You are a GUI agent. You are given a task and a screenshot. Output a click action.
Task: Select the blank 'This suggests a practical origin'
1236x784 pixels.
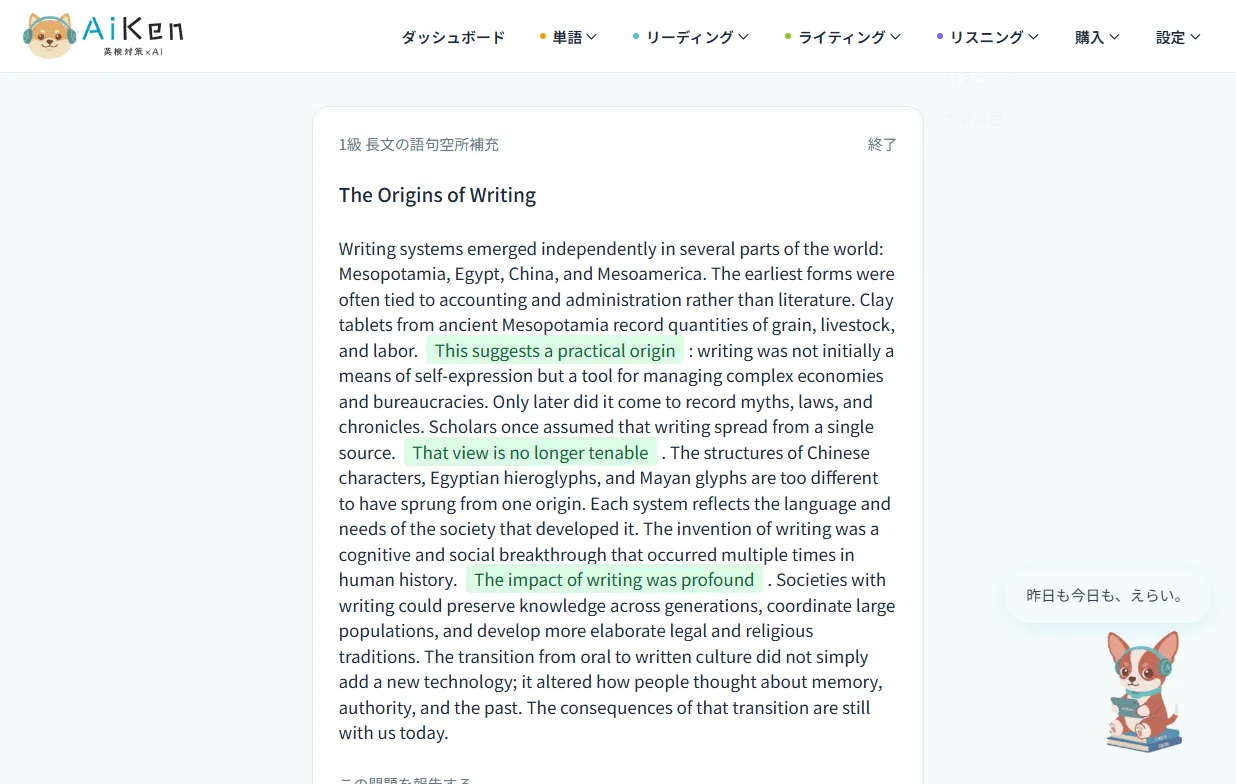[555, 351]
